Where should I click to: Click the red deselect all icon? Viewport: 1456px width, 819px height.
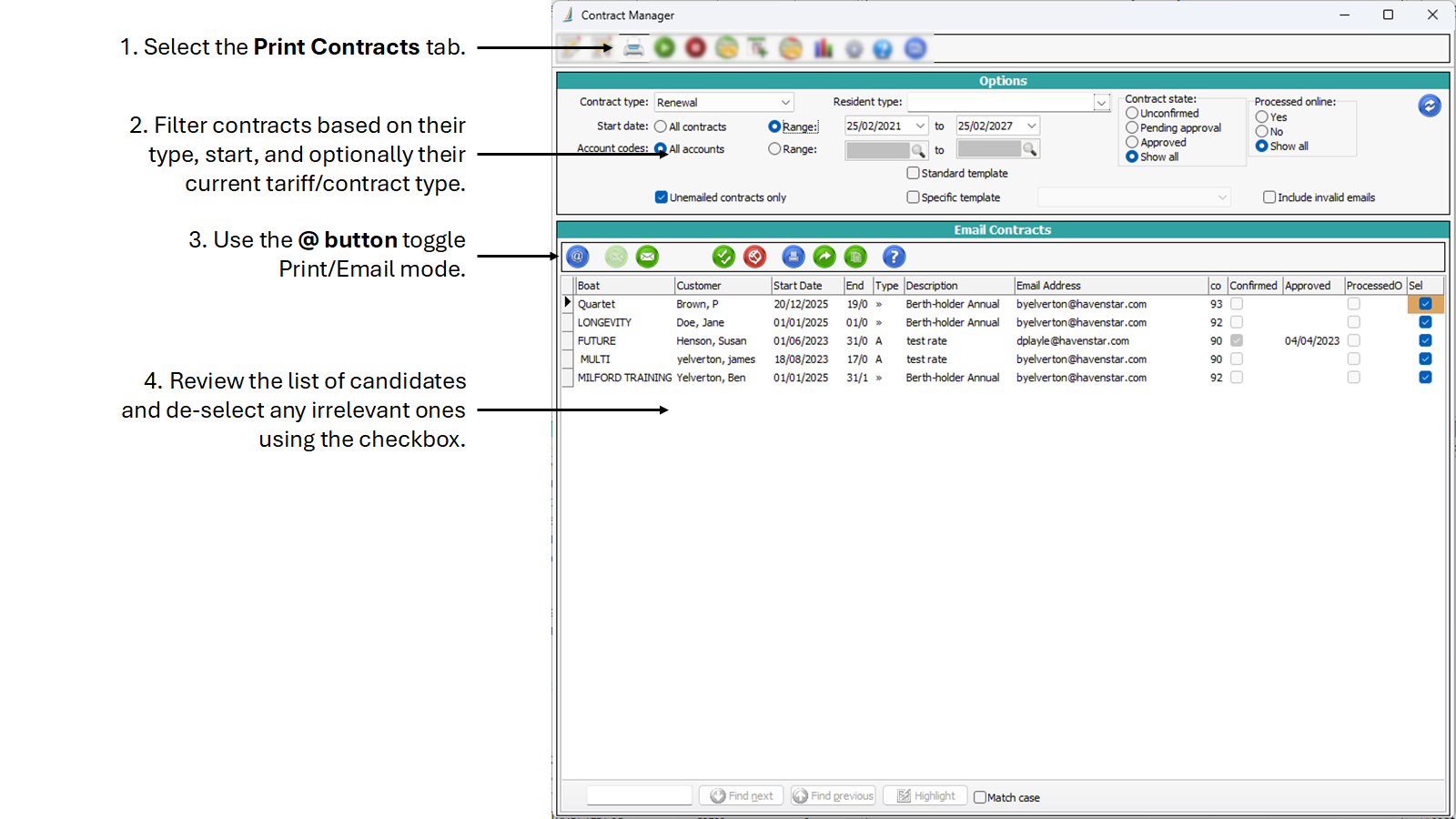coord(754,257)
